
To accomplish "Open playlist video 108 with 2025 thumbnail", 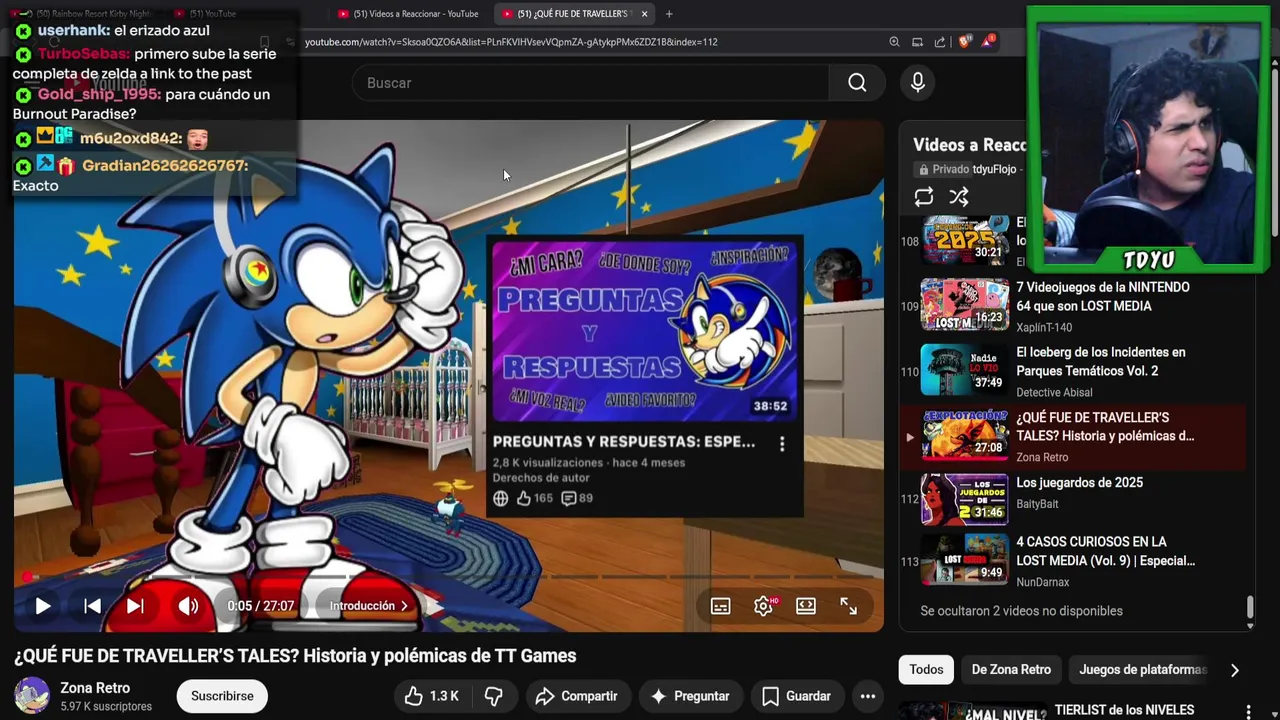I will [x=965, y=241].
